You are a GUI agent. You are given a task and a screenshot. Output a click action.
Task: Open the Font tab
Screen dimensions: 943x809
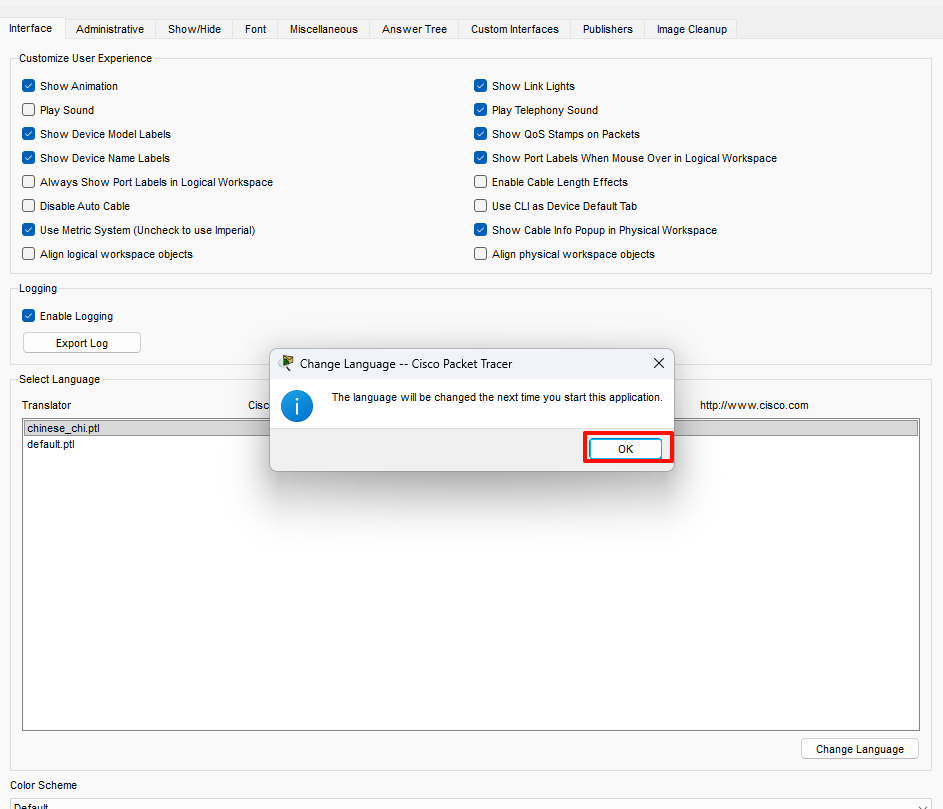[x=256, y=29]
